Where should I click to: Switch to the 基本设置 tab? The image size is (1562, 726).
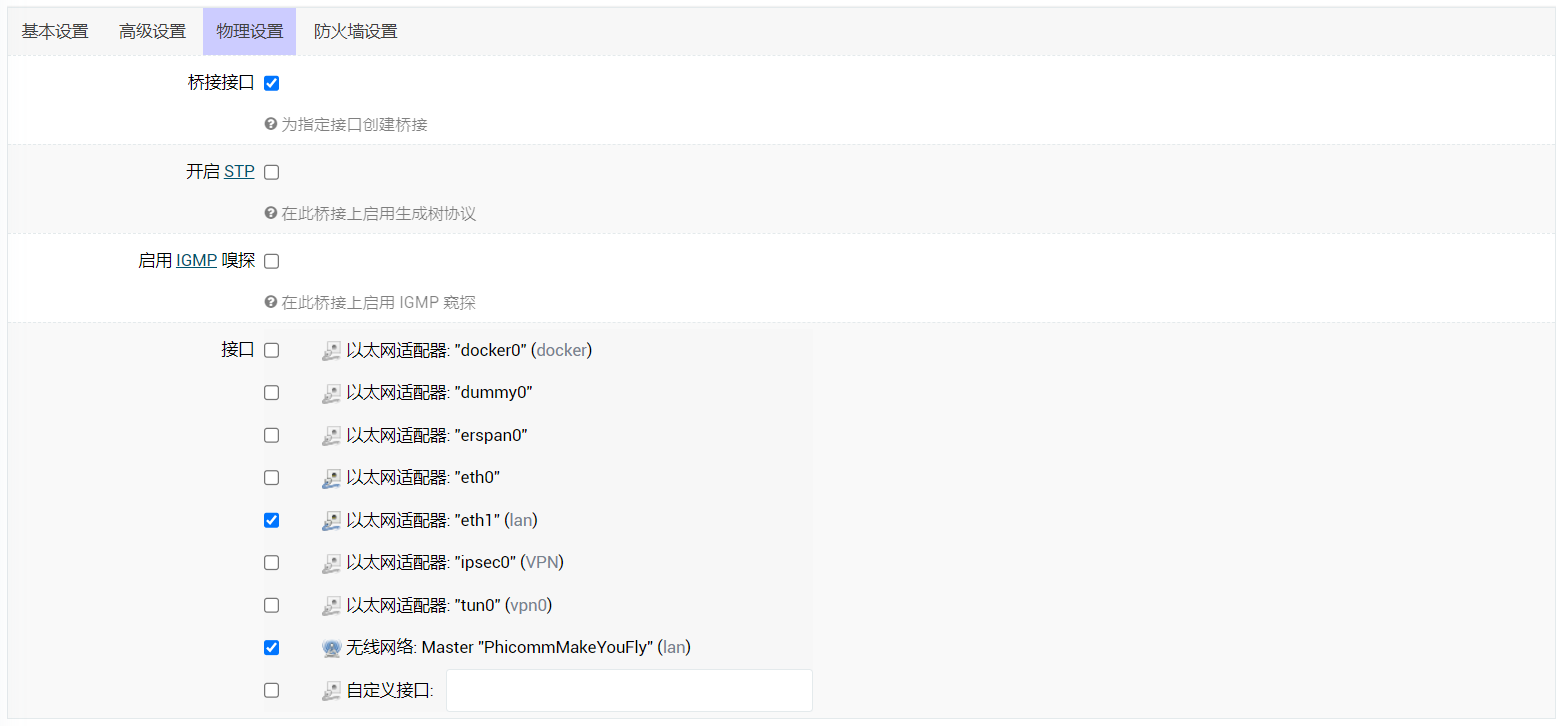point(55,31)
